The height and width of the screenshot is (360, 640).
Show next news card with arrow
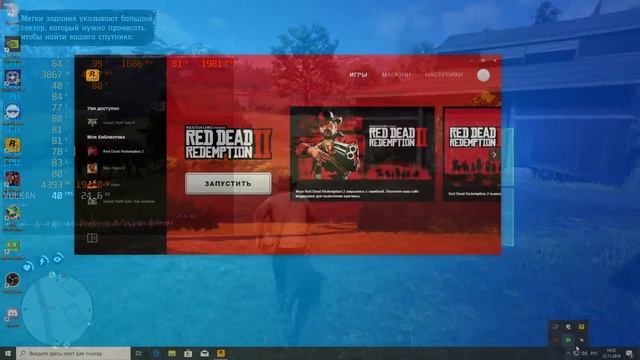pyautogui.click(x=494, y=155)
